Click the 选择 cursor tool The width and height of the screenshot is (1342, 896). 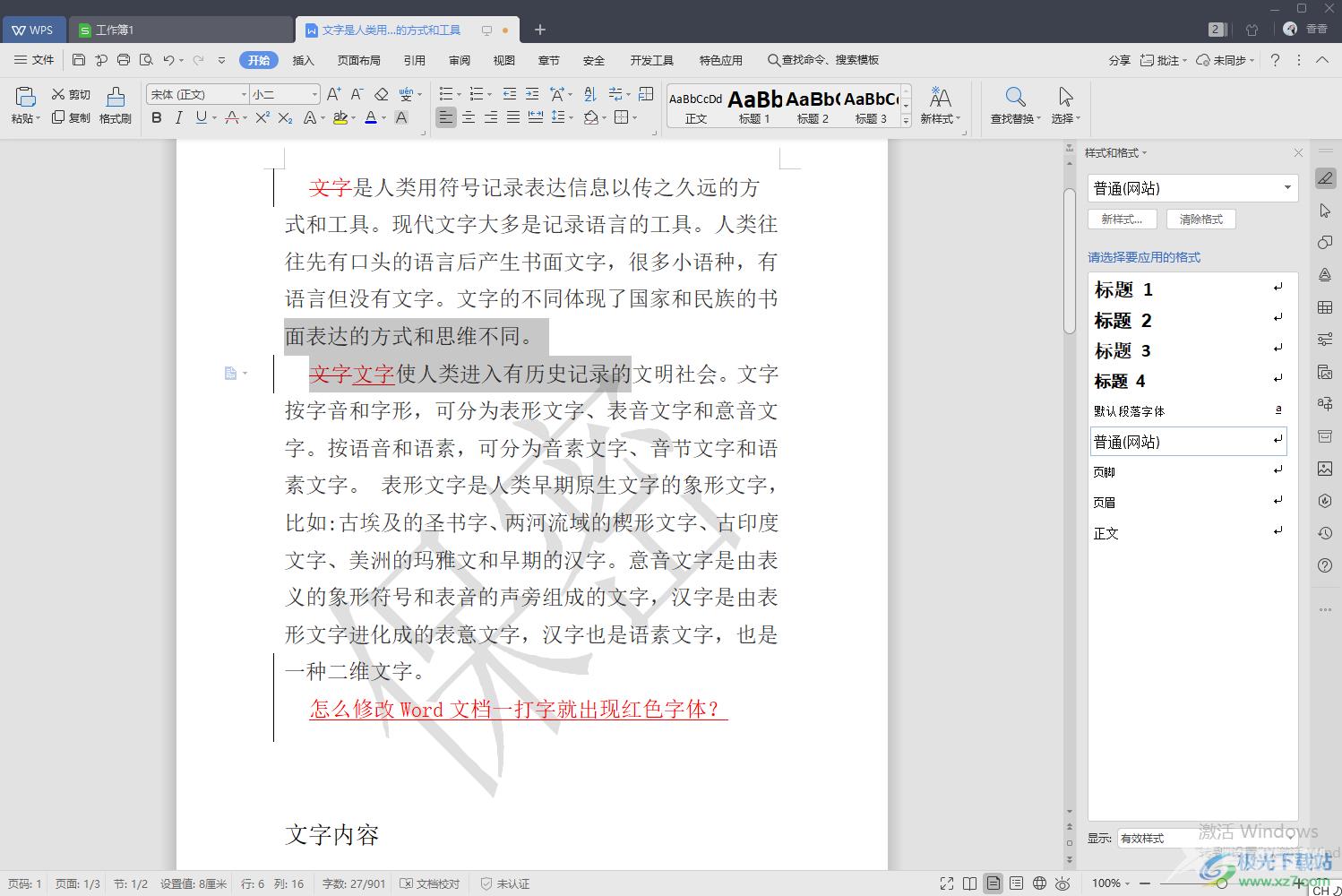1065,105
